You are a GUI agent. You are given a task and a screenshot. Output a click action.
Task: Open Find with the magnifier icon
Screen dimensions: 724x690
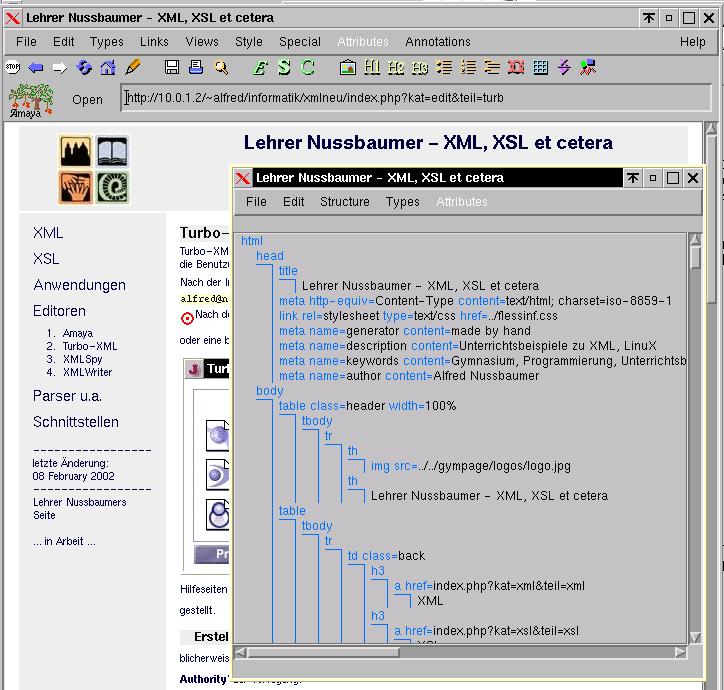pyautogui.click(x=221, y=67)
